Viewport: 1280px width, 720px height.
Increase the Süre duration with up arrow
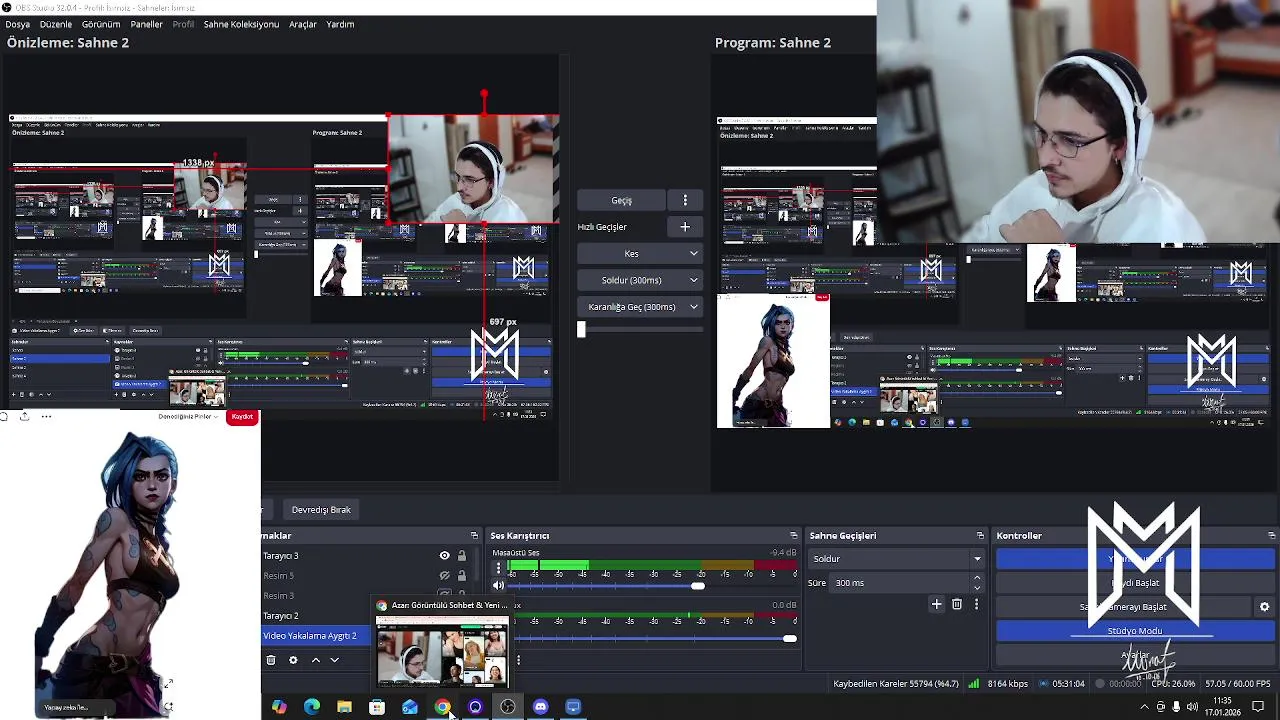pos(977,579)
